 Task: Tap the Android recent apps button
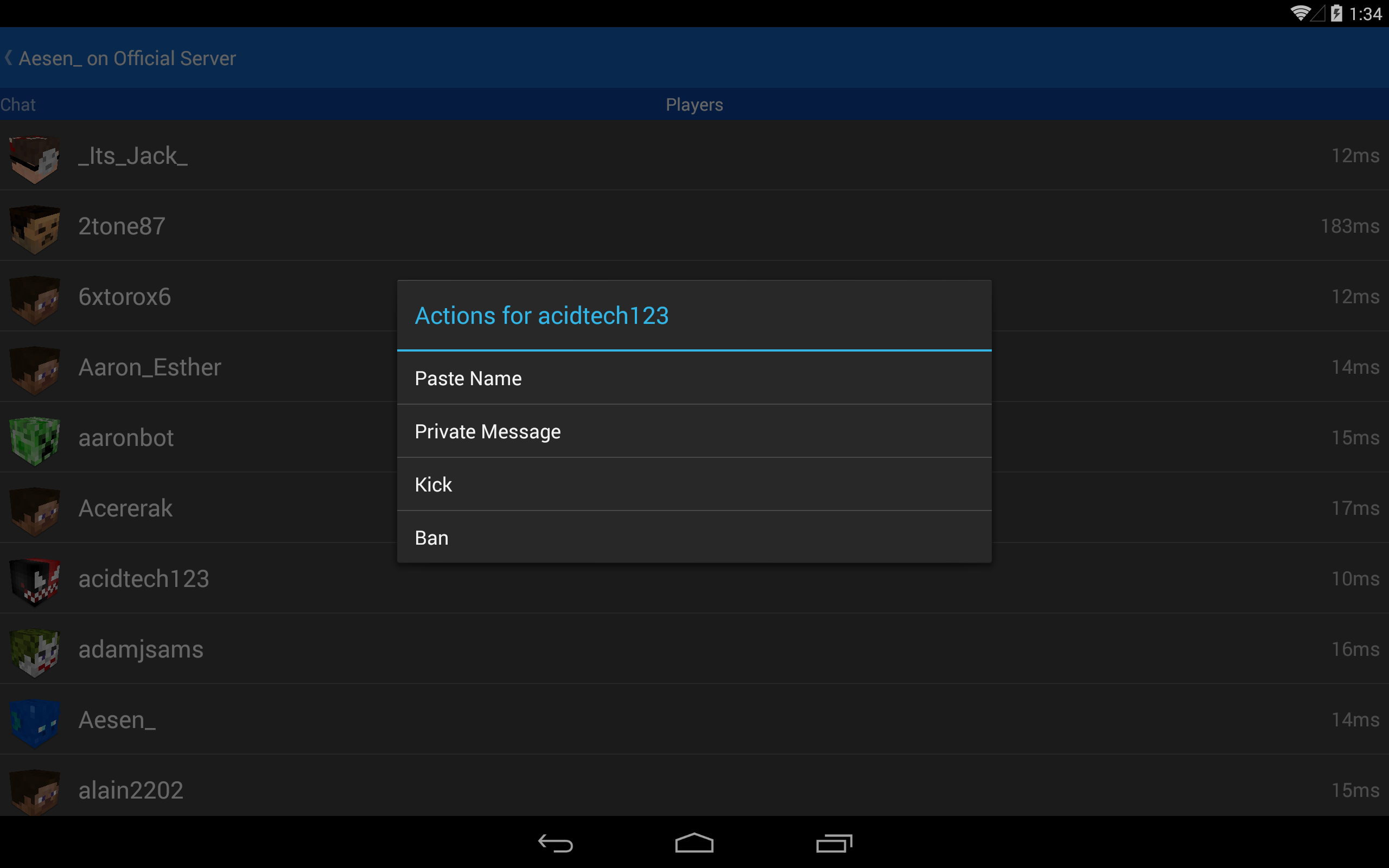pyautogui.click(x=834, y=843)
